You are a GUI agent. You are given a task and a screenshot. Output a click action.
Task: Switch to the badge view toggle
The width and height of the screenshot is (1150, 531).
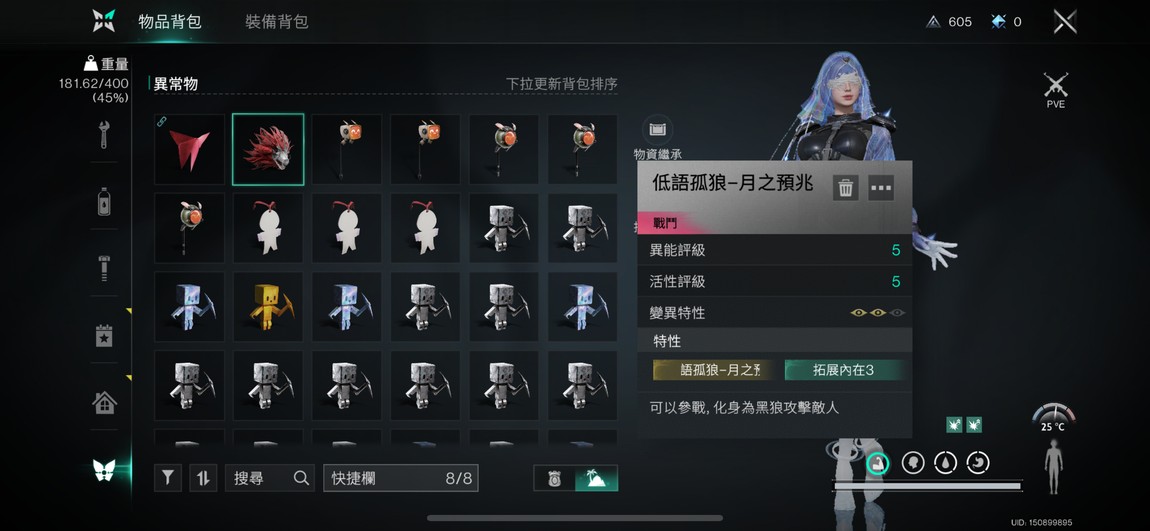pos(555,479)
